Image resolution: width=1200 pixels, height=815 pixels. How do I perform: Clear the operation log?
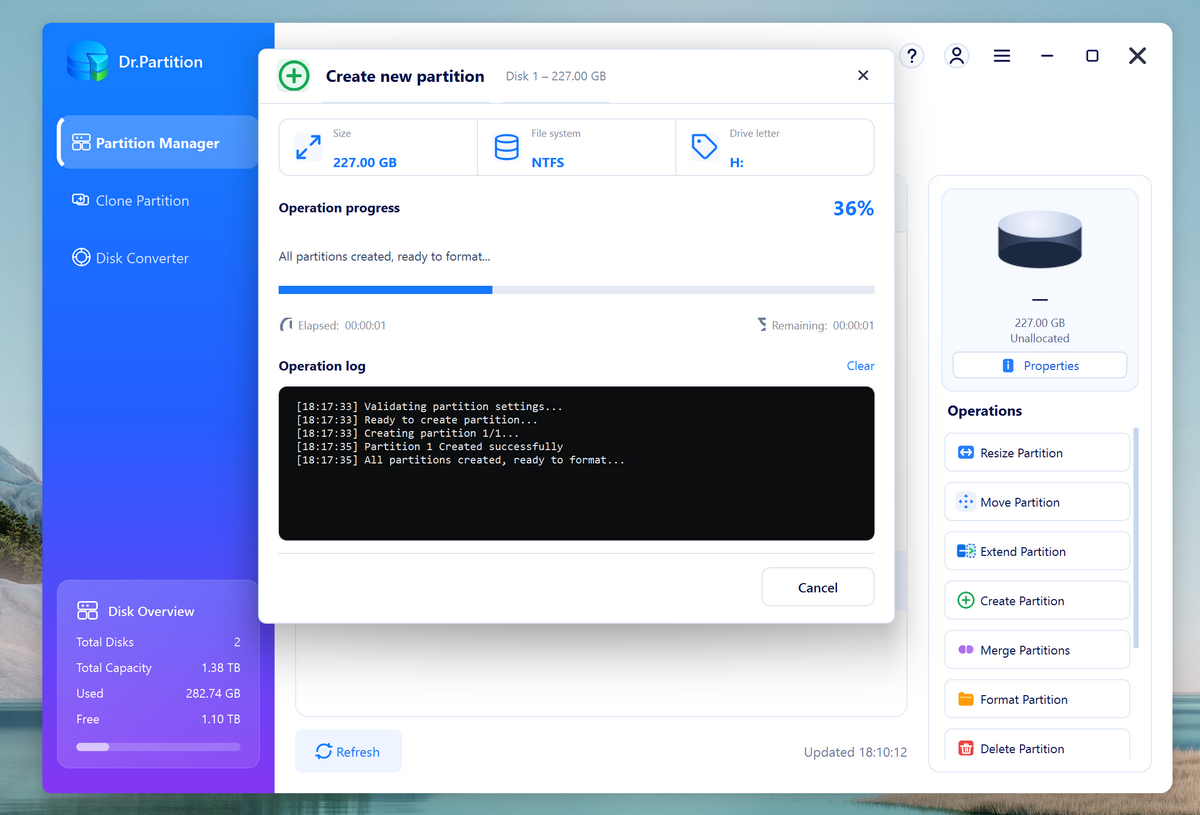tap(861, 366)
